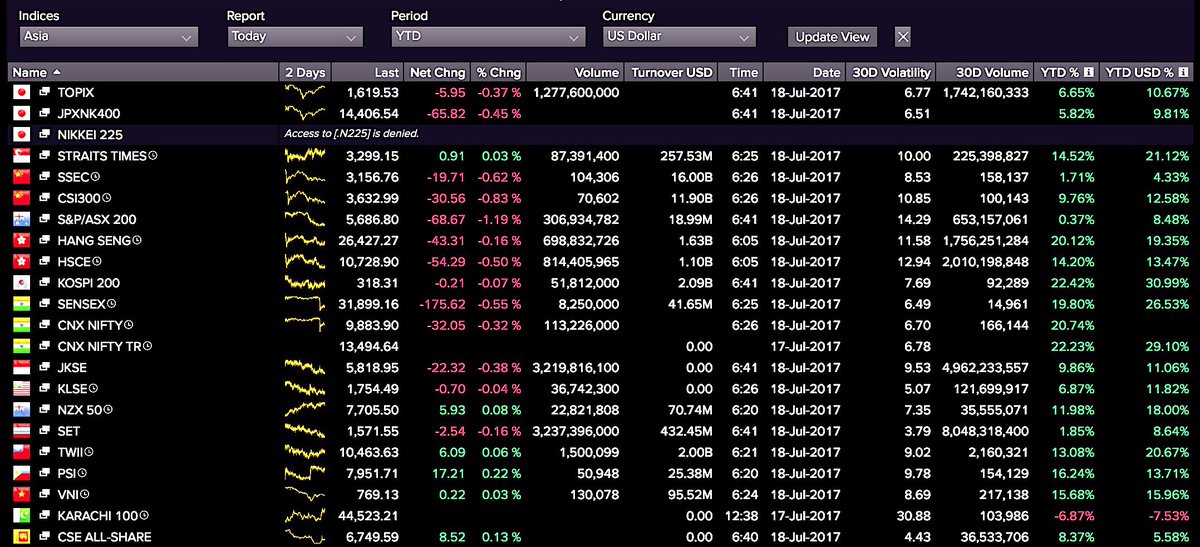The image size is (1200, 547).
Task: Click the Australian flag beside S&P/ASX 200
Action: pos(20,219)
